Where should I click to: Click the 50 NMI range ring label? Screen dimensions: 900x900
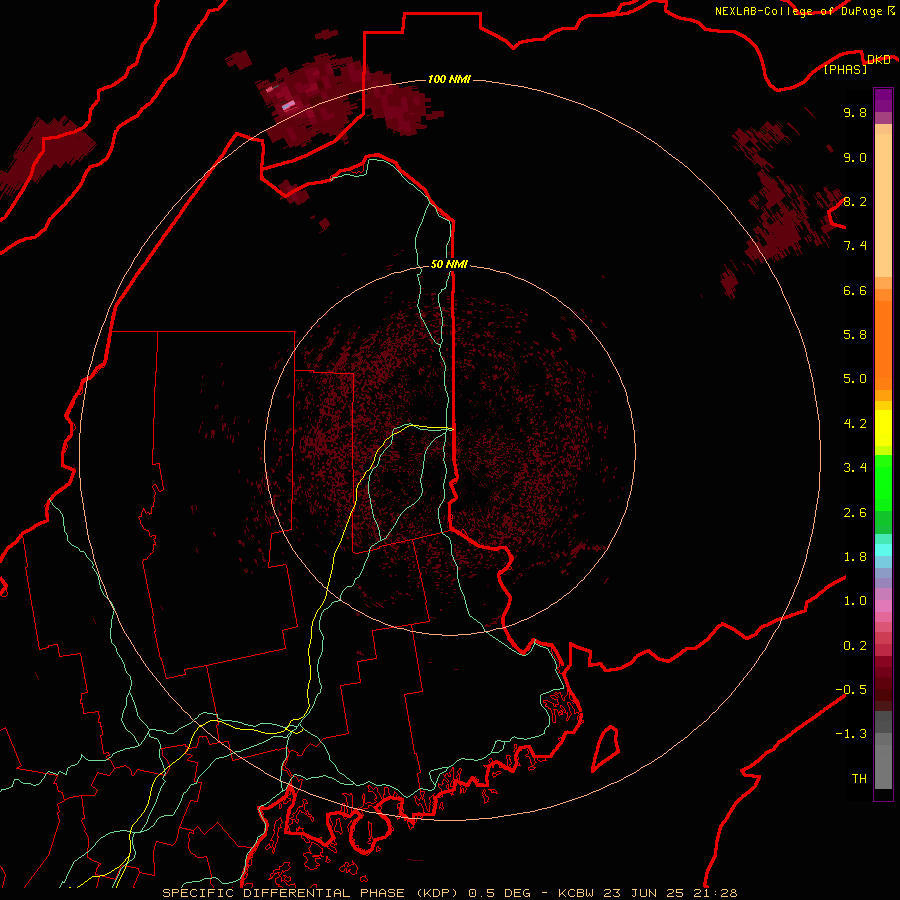point(449,264)
